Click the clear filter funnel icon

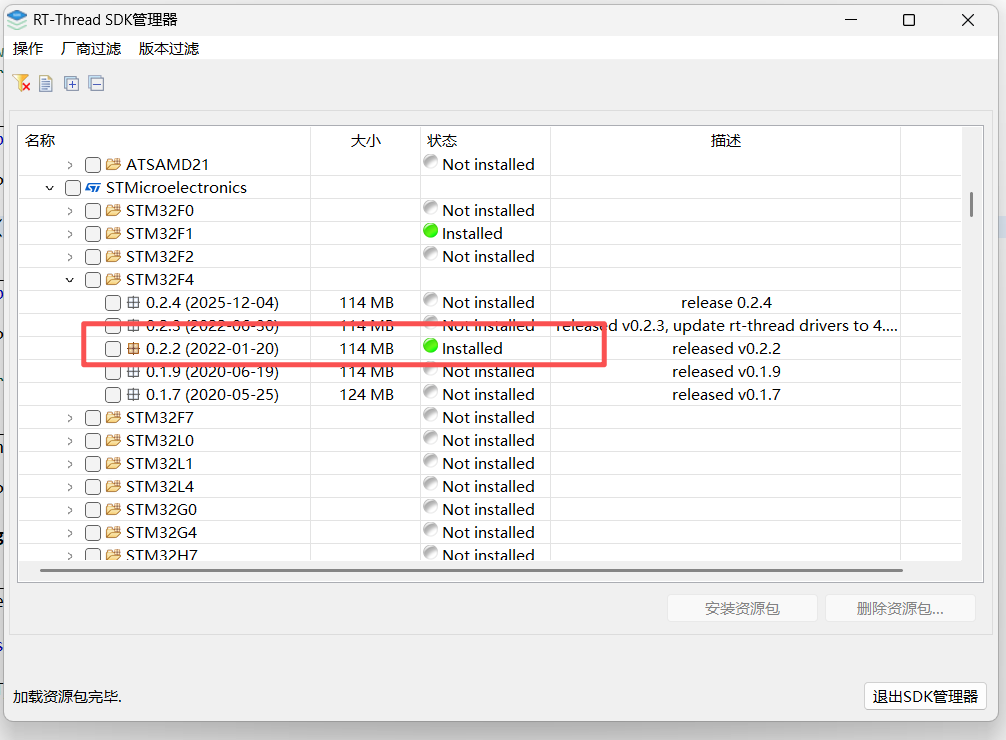pyautogui.click(x=21, y=83)
